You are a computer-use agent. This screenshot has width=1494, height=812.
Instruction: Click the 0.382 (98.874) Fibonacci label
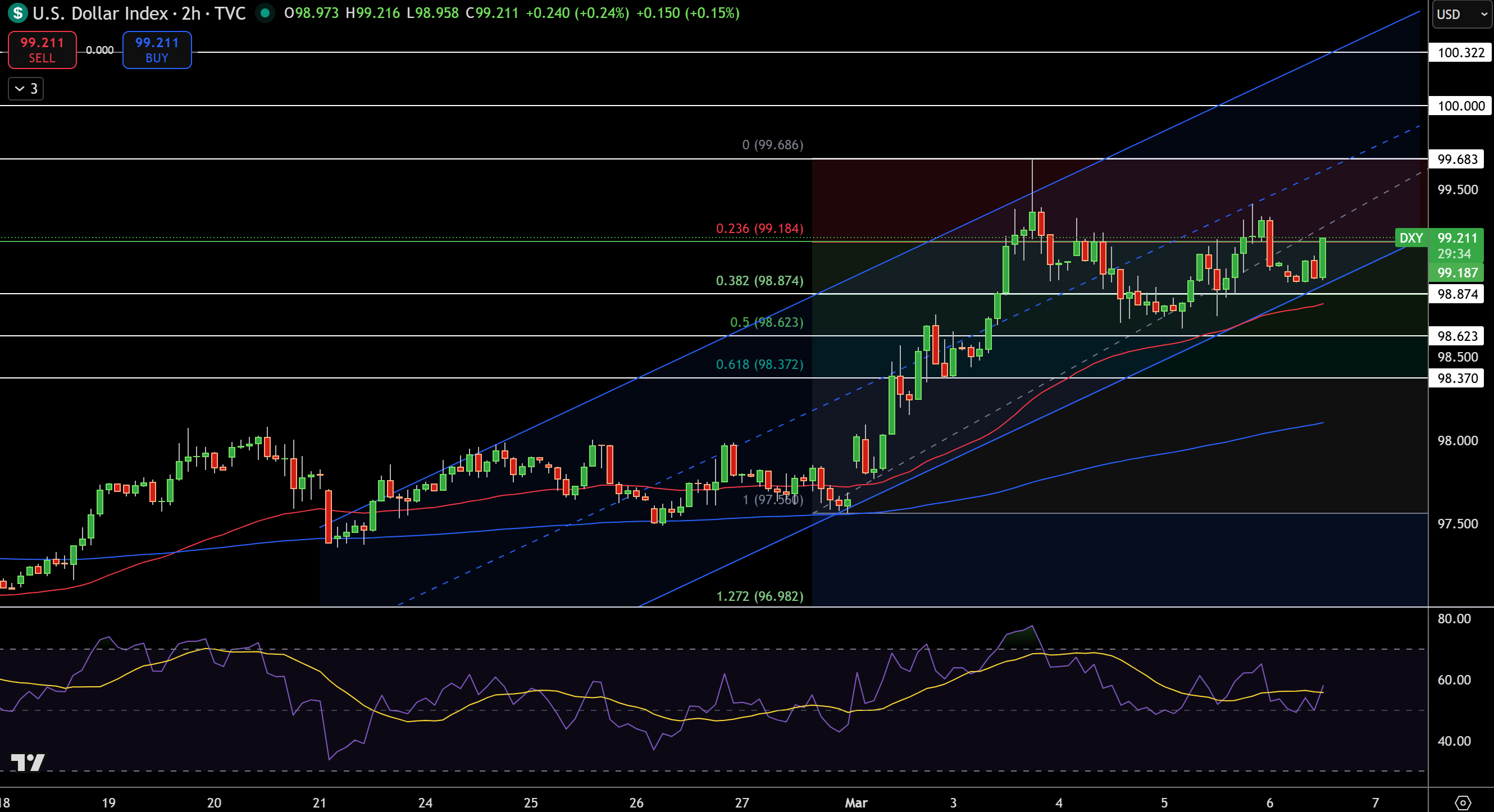(x=760, y=281)
